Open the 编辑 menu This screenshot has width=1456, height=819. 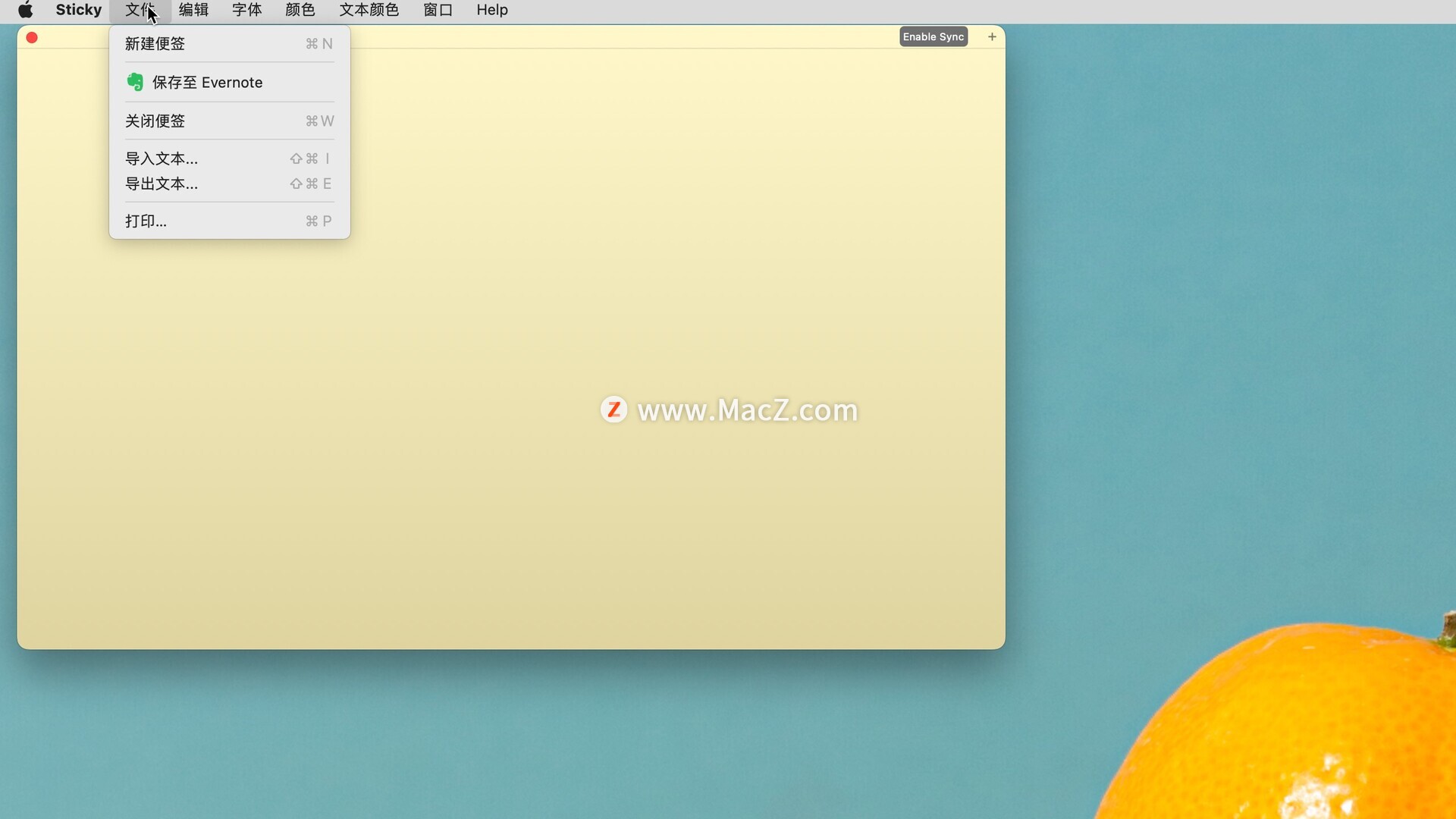tap(193, 10)
